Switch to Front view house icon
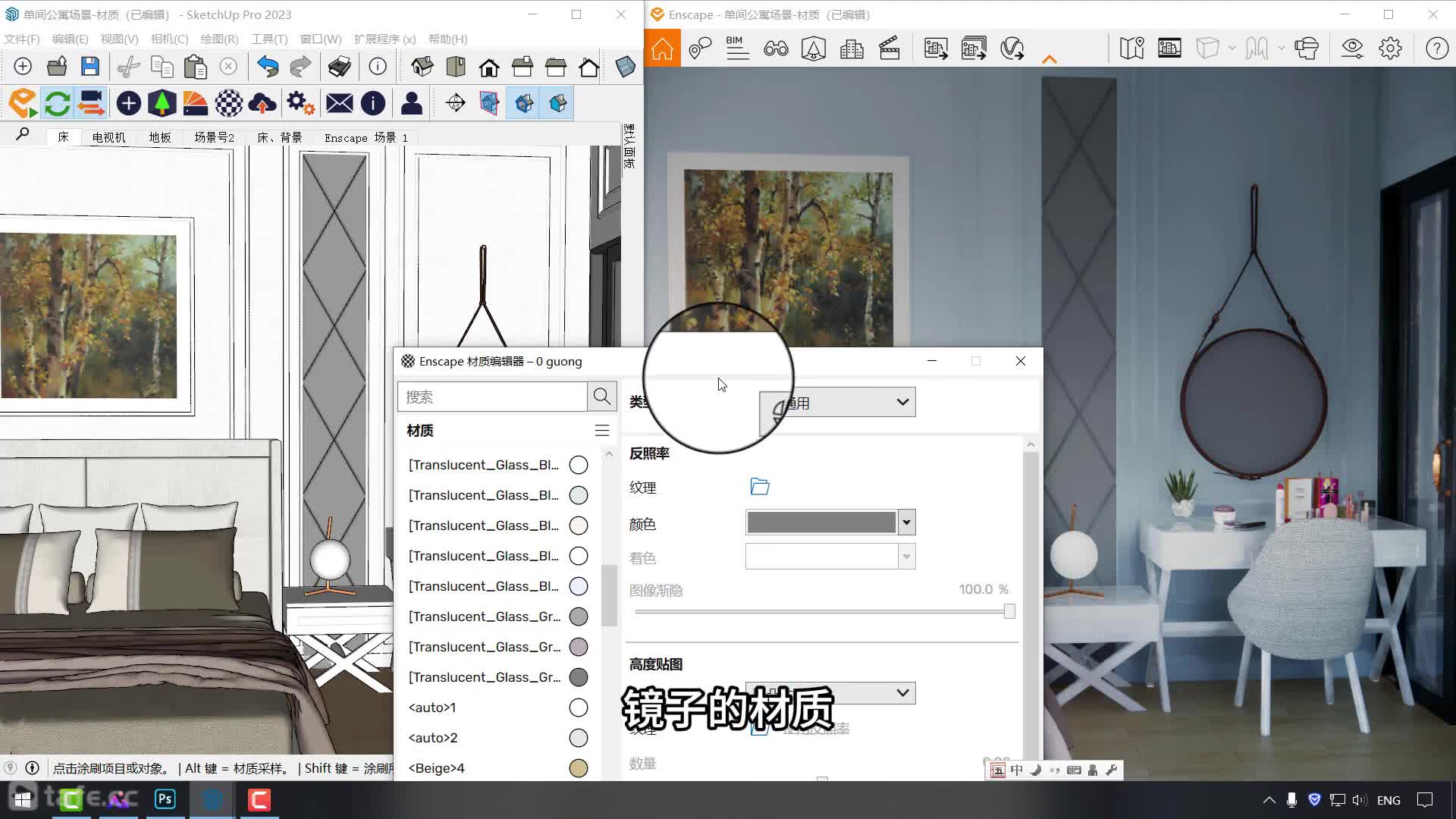 tap(488, 67)
